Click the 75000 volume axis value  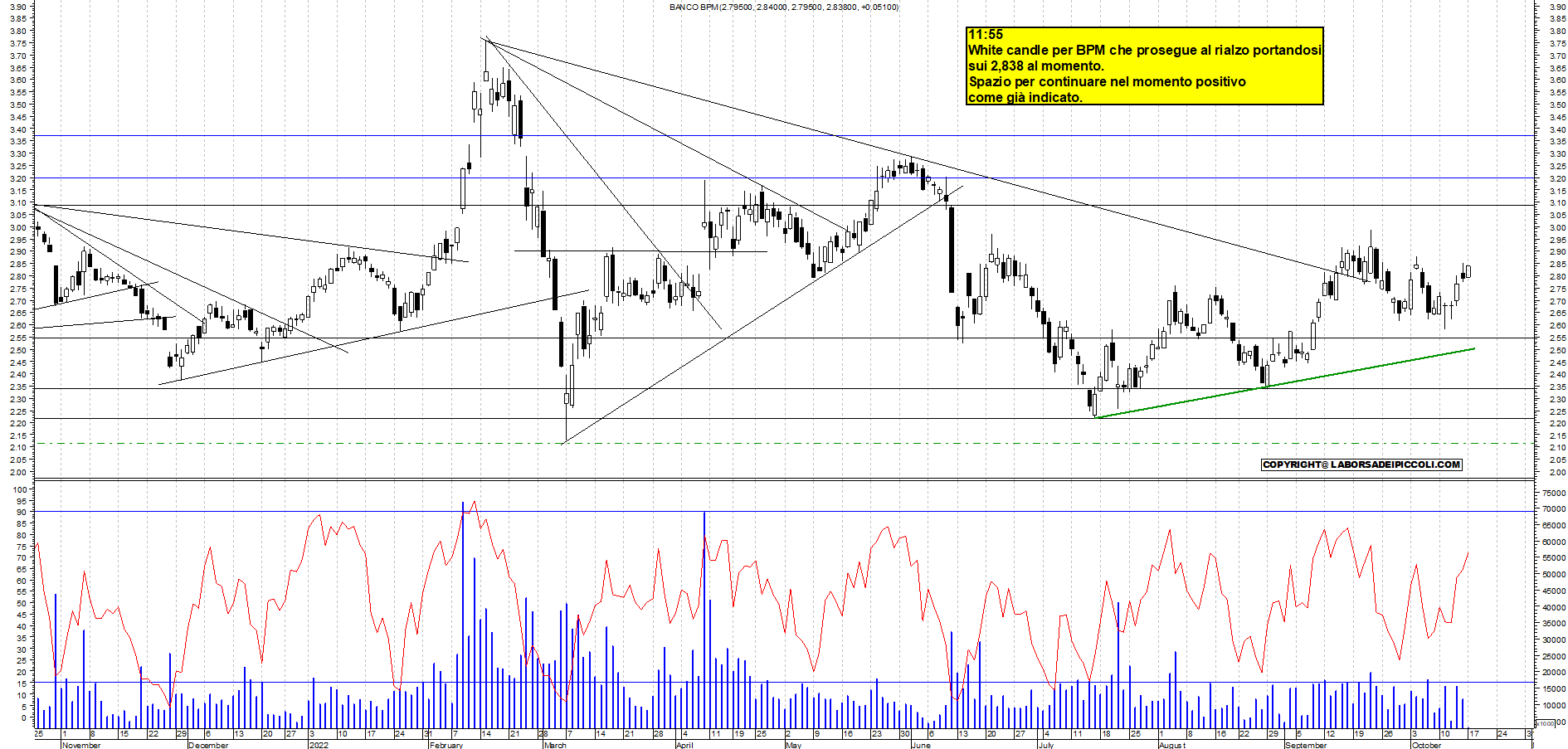[1554, 494]
